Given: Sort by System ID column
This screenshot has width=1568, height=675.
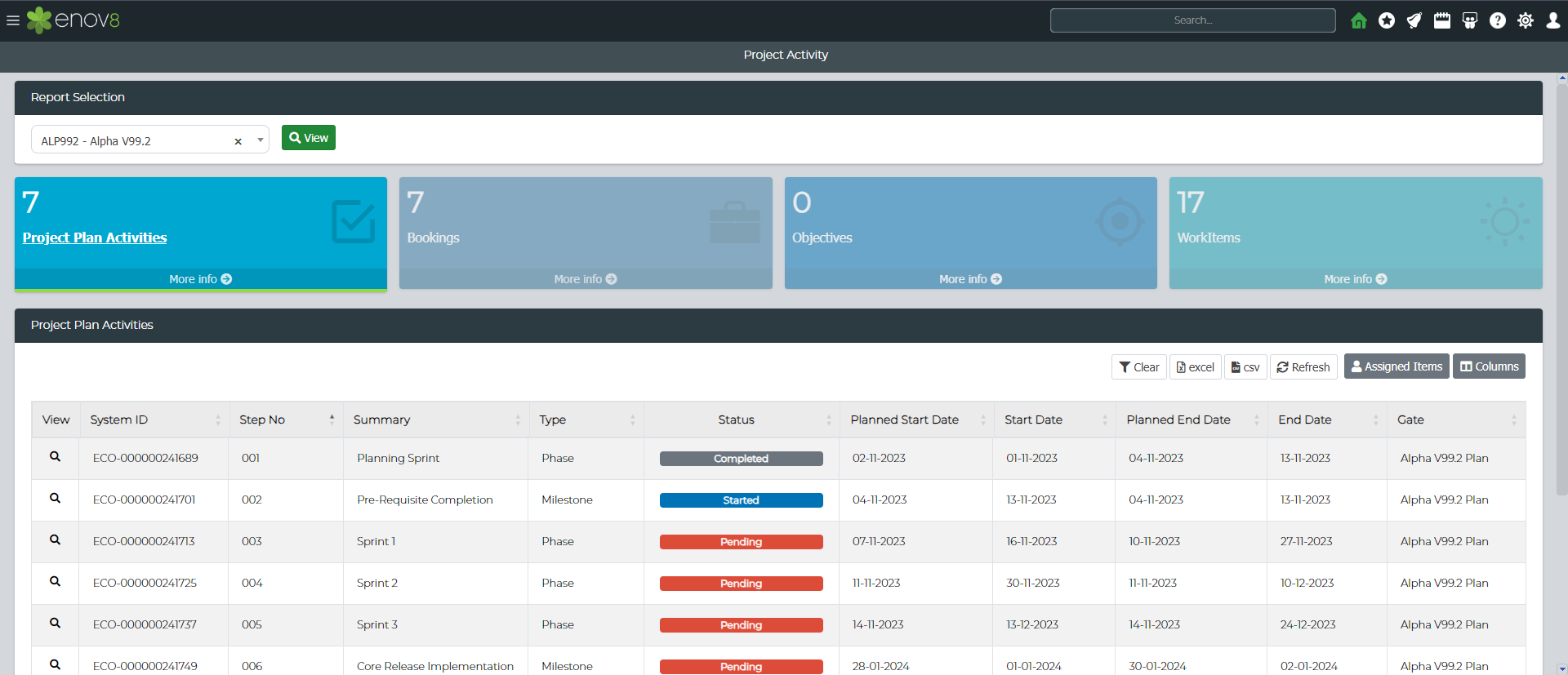Looking at the screenshot, I should 154,420.
